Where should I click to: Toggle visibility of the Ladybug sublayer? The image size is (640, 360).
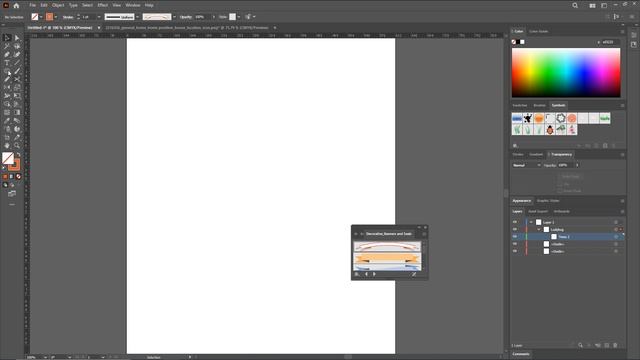[x=515, y=229]
